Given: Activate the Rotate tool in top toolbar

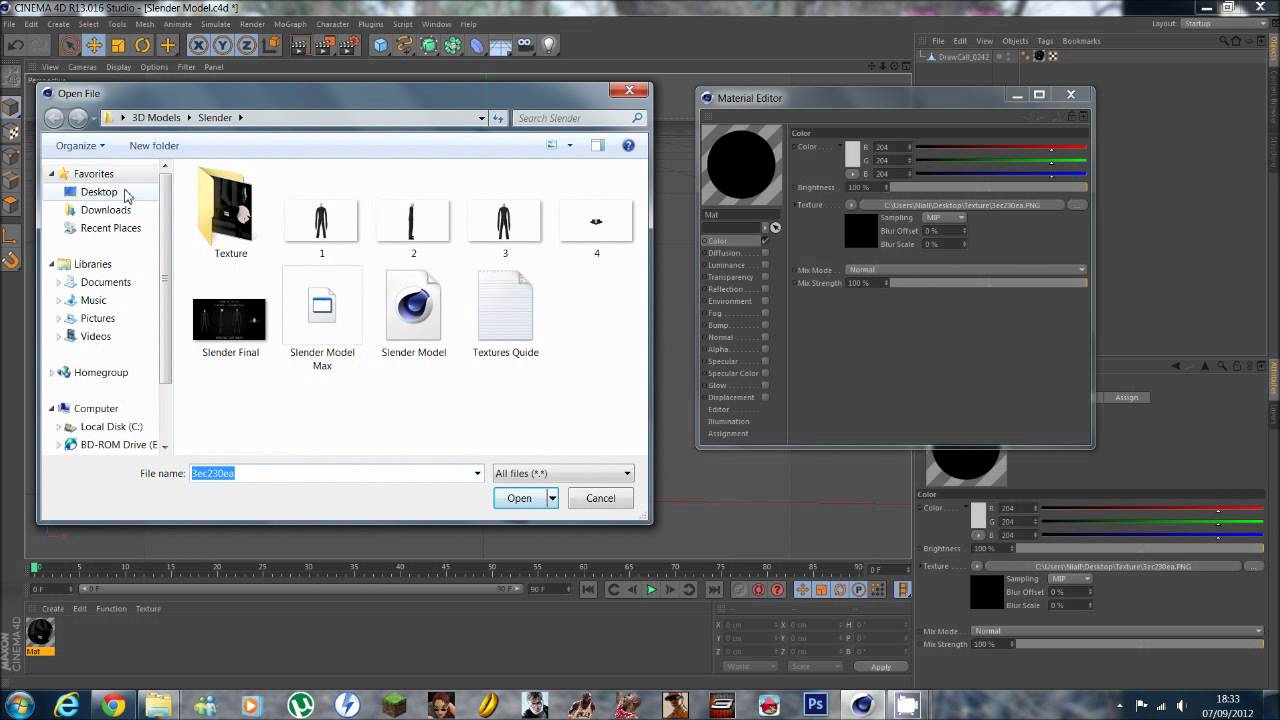Looking at the screenshot, I should [143, 45].
